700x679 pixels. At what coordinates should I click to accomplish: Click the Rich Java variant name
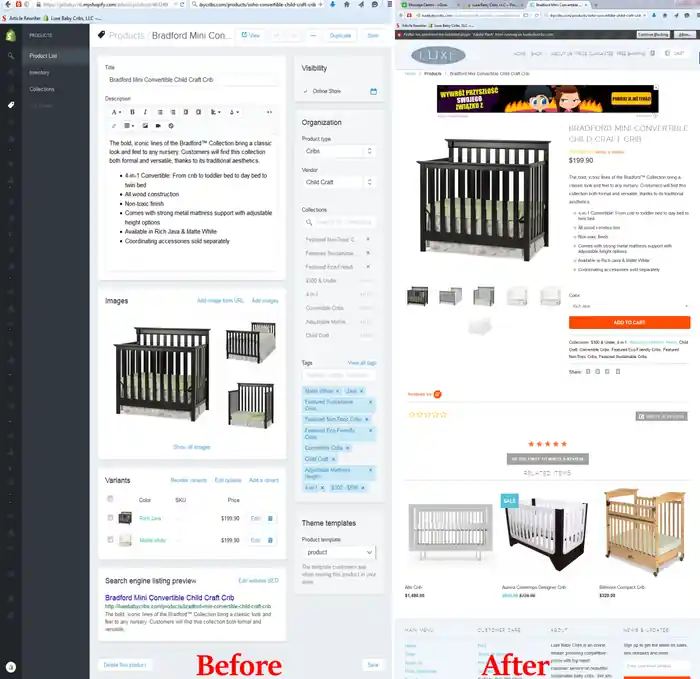point(150,518)
